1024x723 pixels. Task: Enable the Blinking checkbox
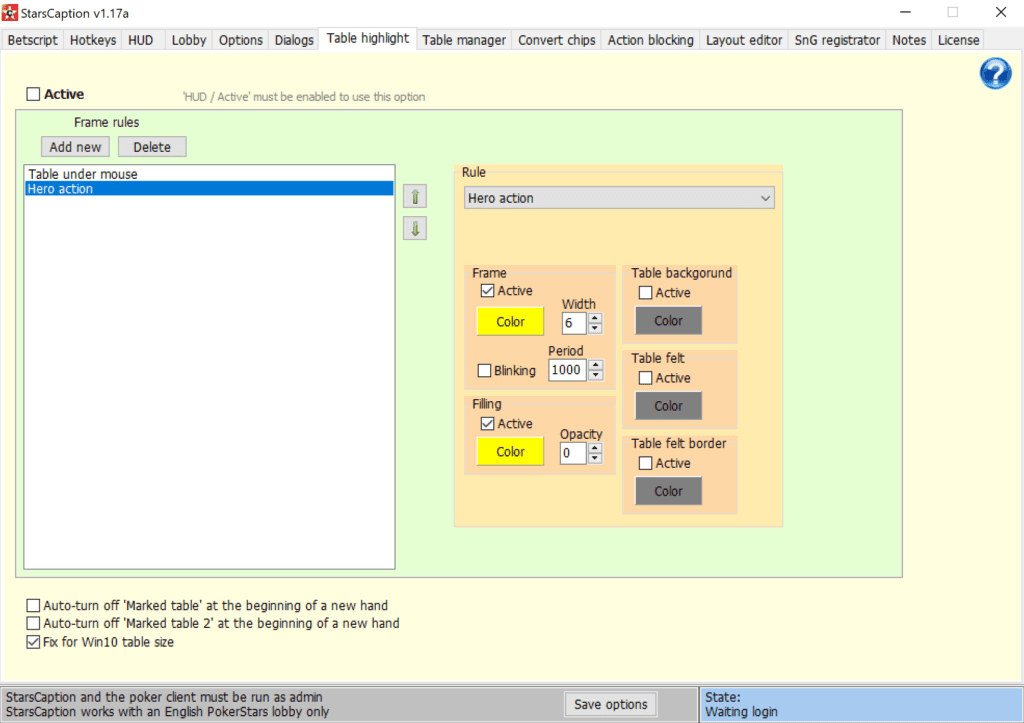tap(485, 370)
